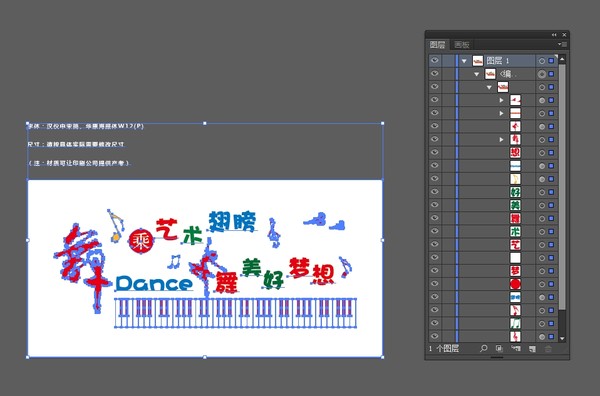
Task: Click Create New Sublayer icon
Action: pyautogui.click(x=516, y=349)
